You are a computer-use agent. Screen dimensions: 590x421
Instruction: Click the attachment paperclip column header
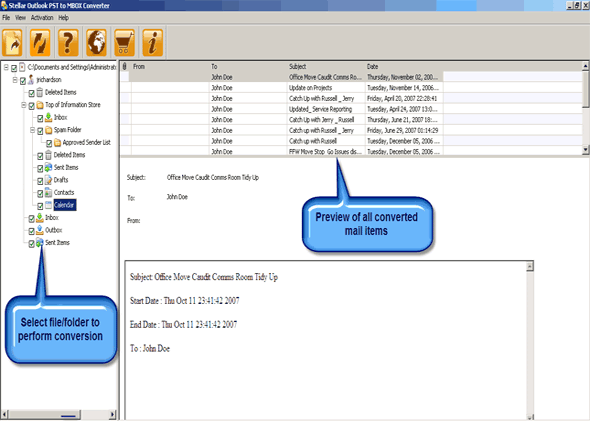[125, 67]
